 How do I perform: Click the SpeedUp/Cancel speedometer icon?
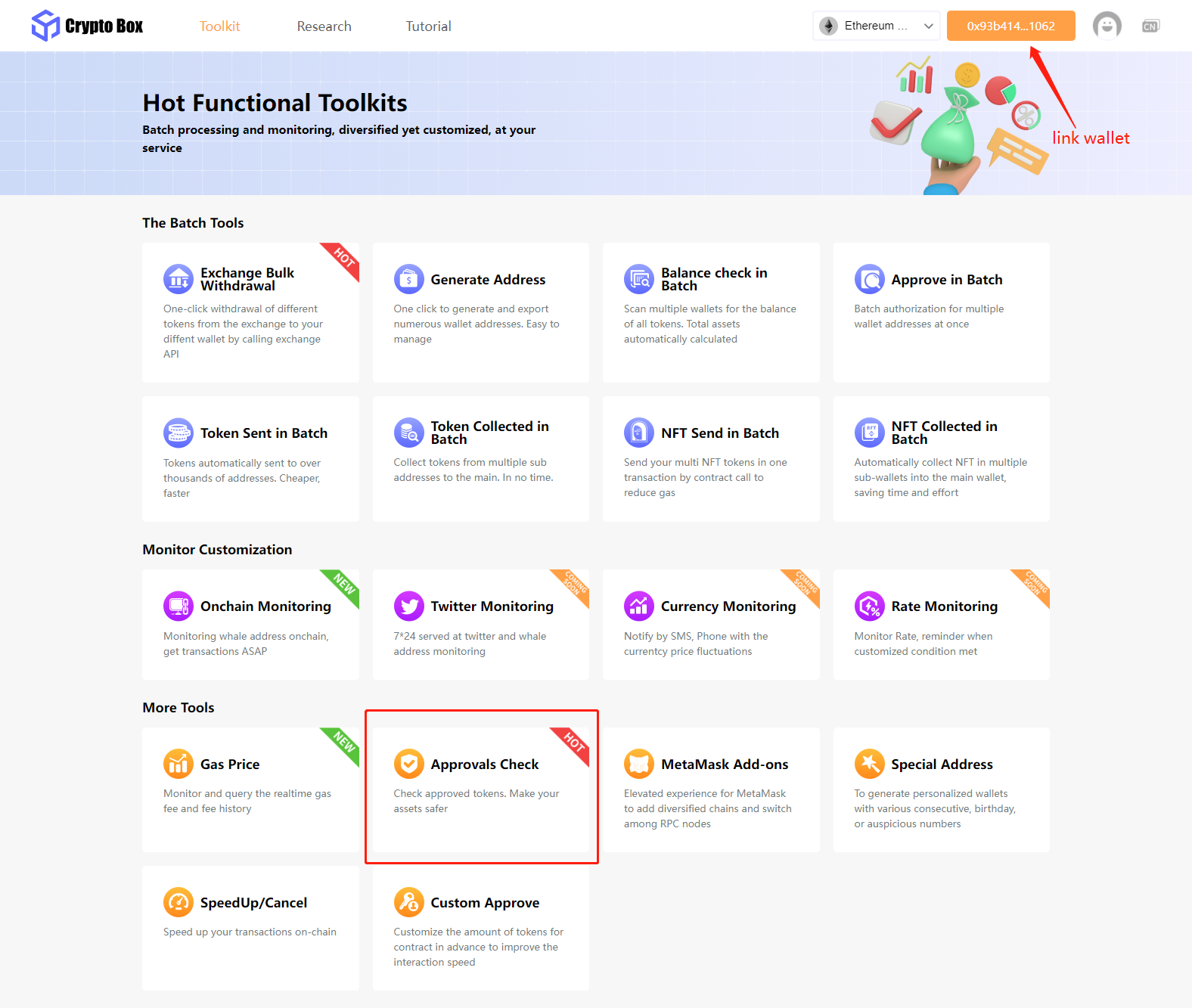click(178, 902)
